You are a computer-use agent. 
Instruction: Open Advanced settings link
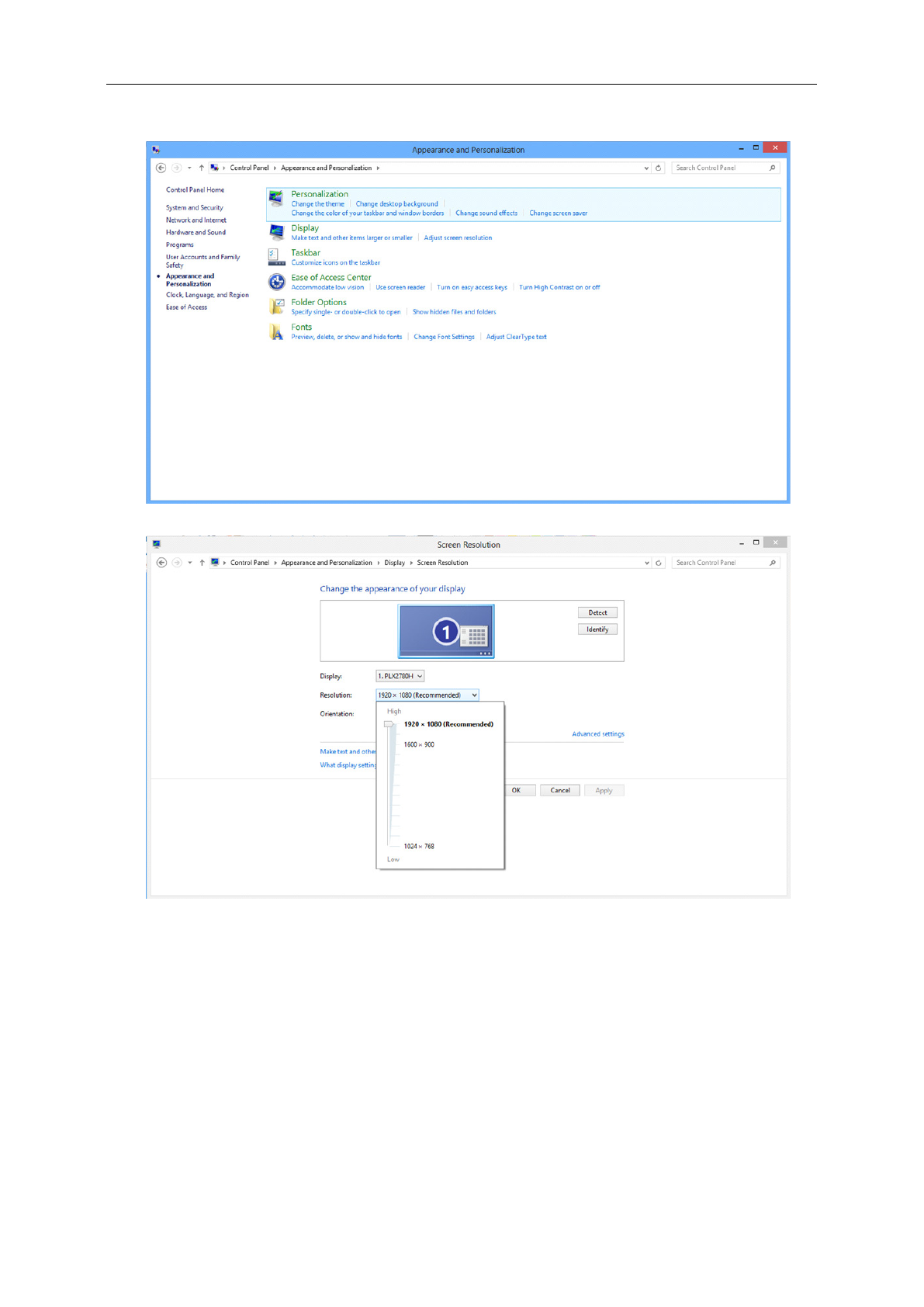pyautogui.click(x=597, y=734)
